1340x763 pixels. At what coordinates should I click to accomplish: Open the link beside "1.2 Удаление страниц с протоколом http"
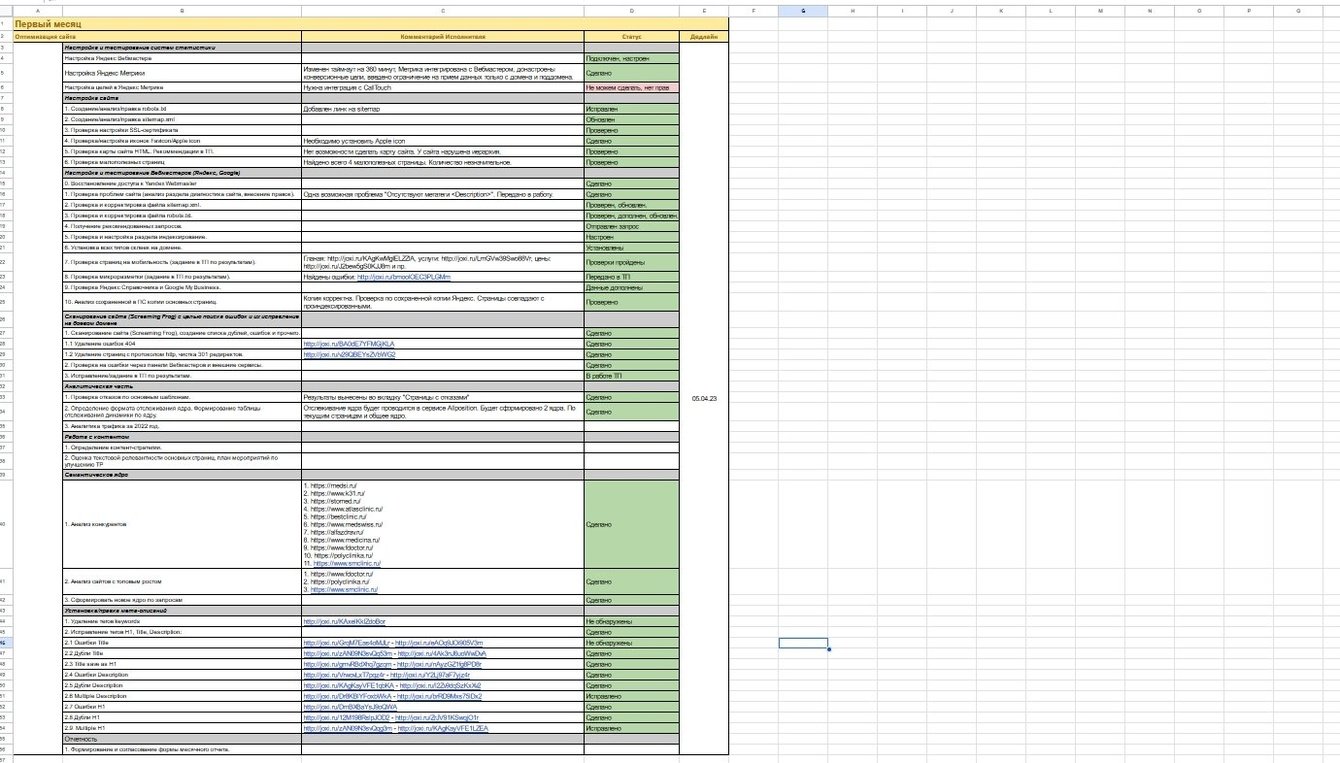coord(349,354)
